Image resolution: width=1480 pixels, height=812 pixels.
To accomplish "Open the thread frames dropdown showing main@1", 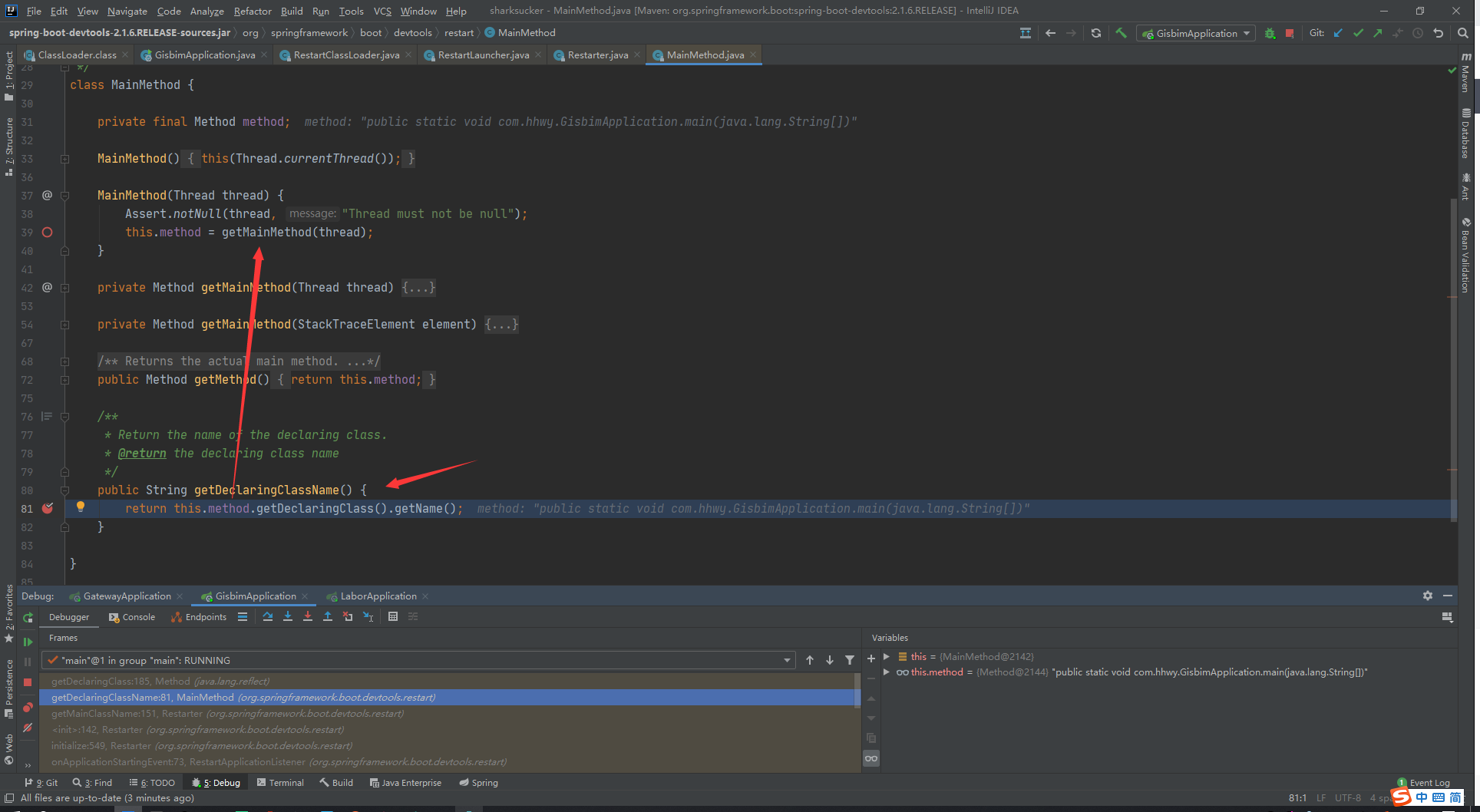I will (x=785, y=660).
